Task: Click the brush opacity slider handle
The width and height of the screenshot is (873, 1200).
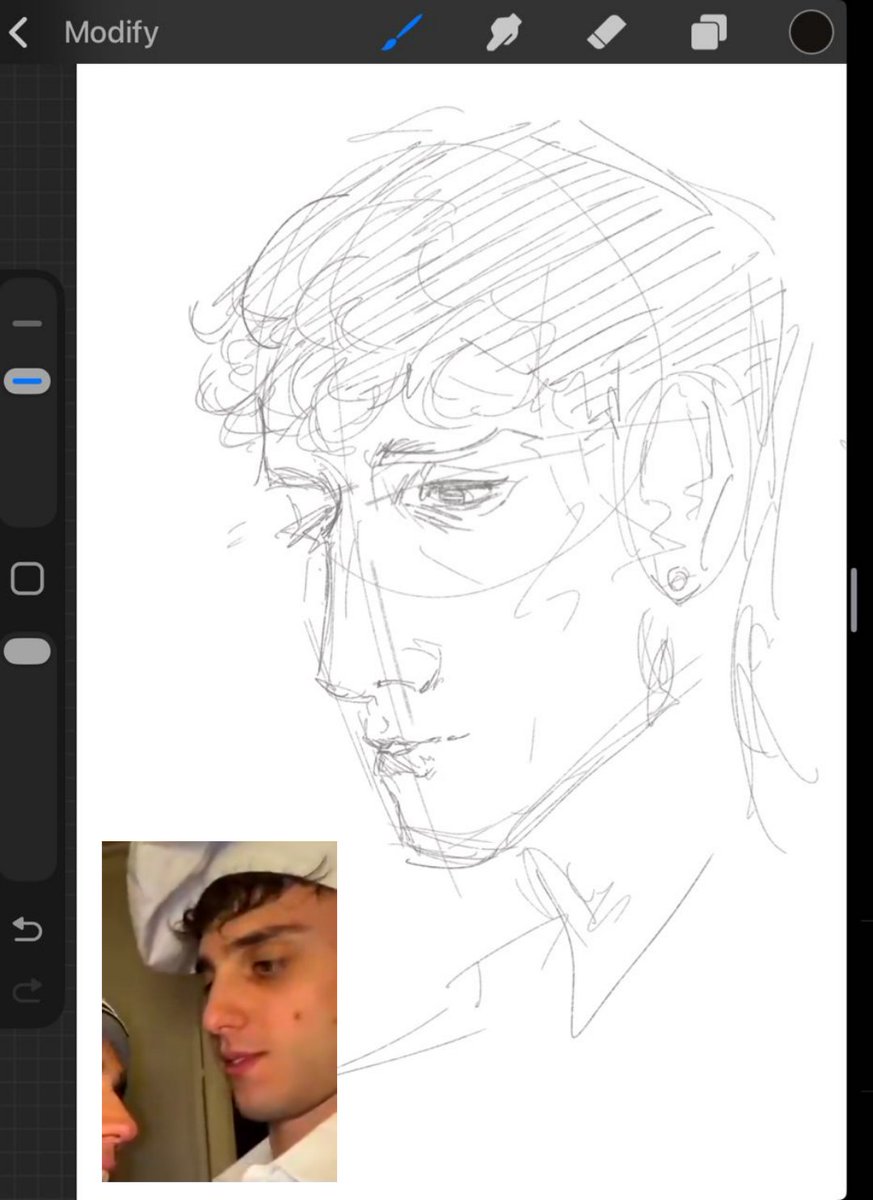Action: (27, 652)
